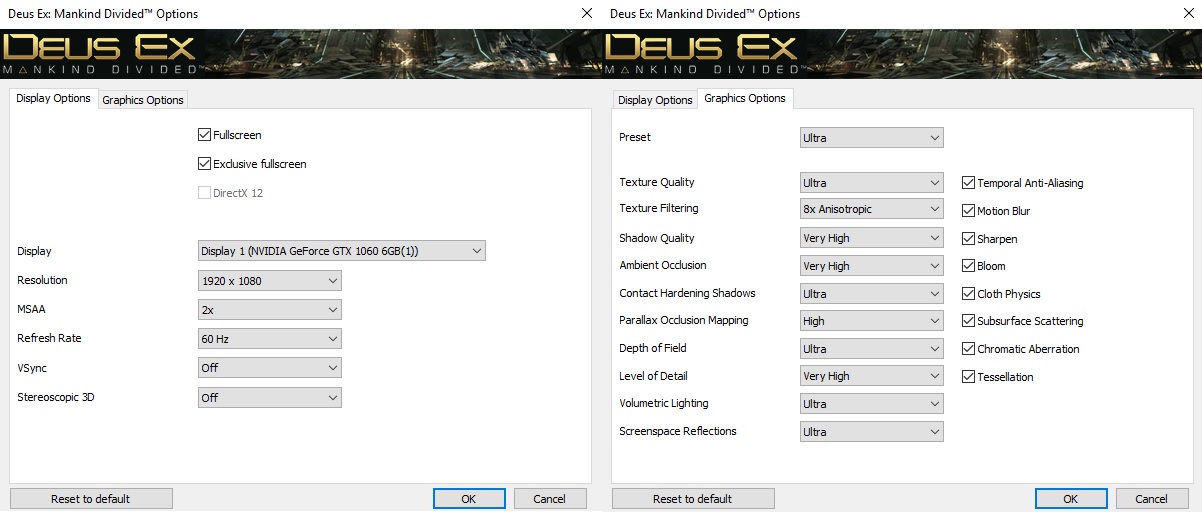Expand Contact Hardening Shadows dropdown
The image size is (1202, 512).
coord(872,294)
